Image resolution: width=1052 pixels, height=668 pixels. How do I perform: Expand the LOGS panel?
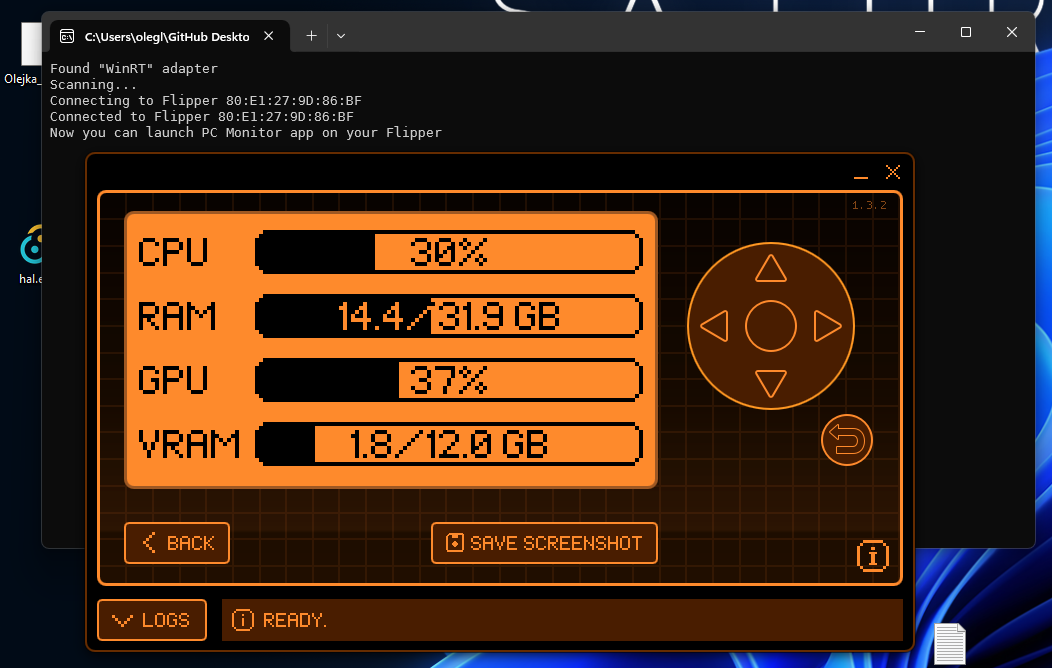point(152,620)
